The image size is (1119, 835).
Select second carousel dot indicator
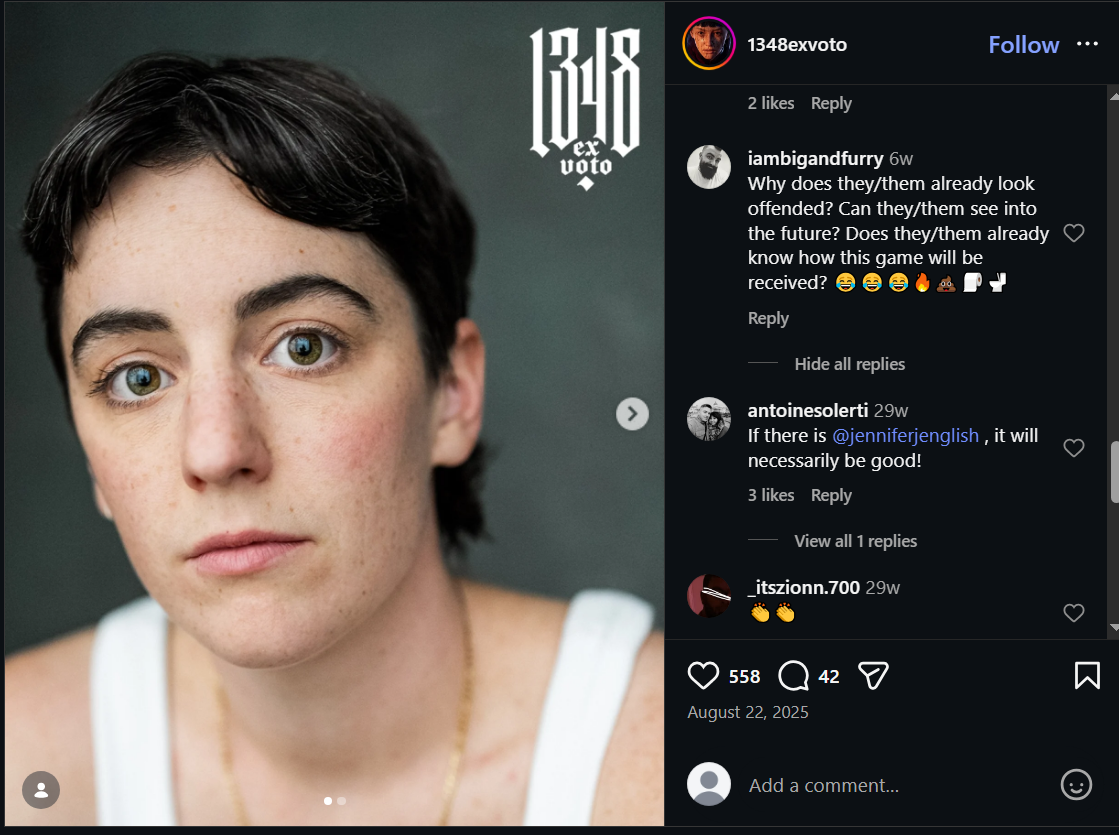342,801
